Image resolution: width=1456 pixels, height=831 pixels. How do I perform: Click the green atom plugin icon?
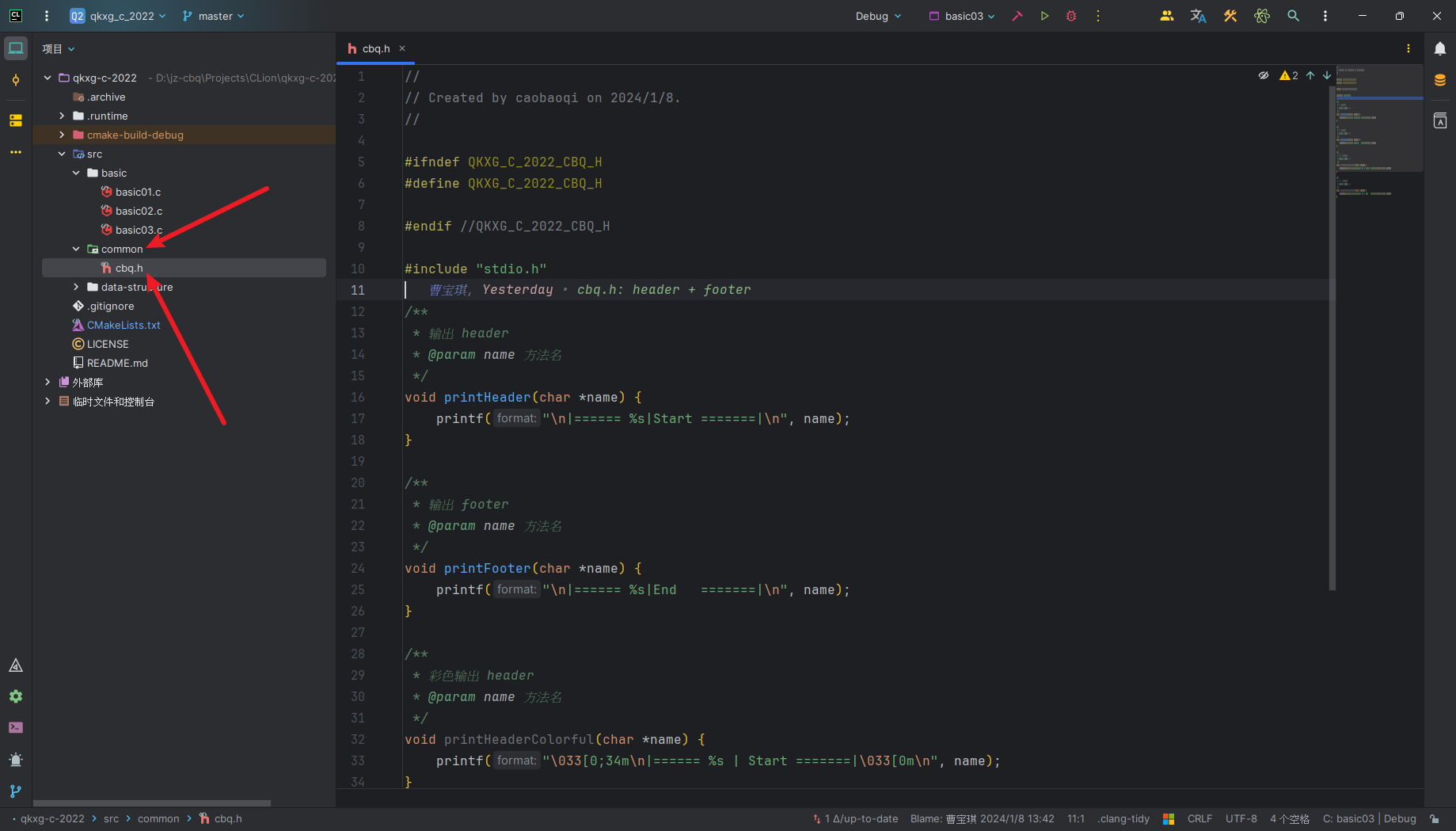point(1262,16)
